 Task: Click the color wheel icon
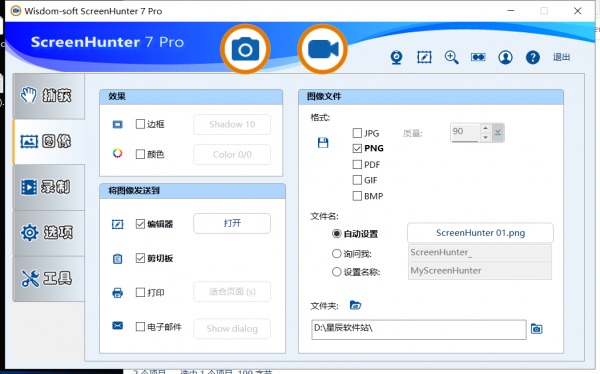point(117,154)
